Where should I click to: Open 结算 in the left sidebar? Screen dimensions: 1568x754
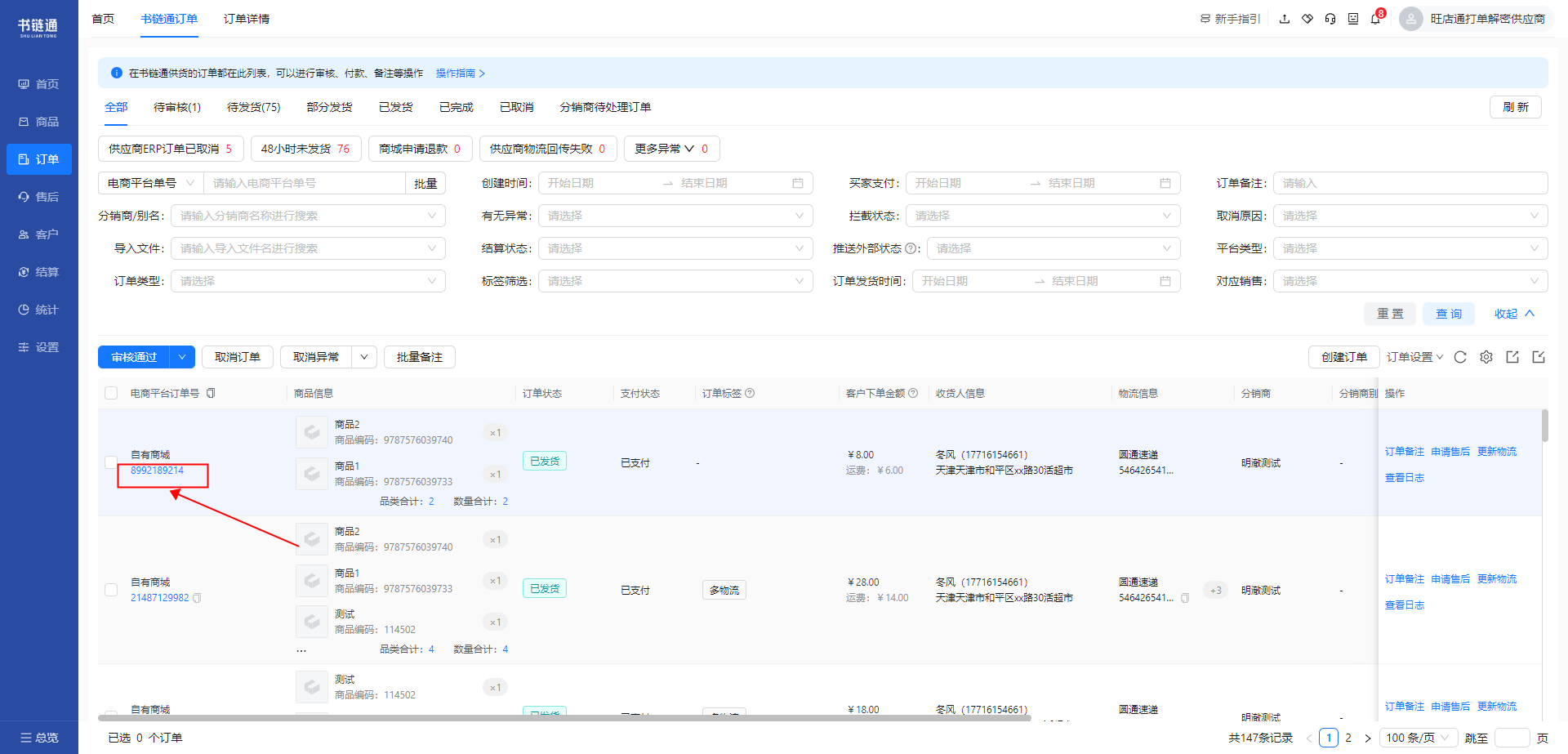click(x=39, y=272)
